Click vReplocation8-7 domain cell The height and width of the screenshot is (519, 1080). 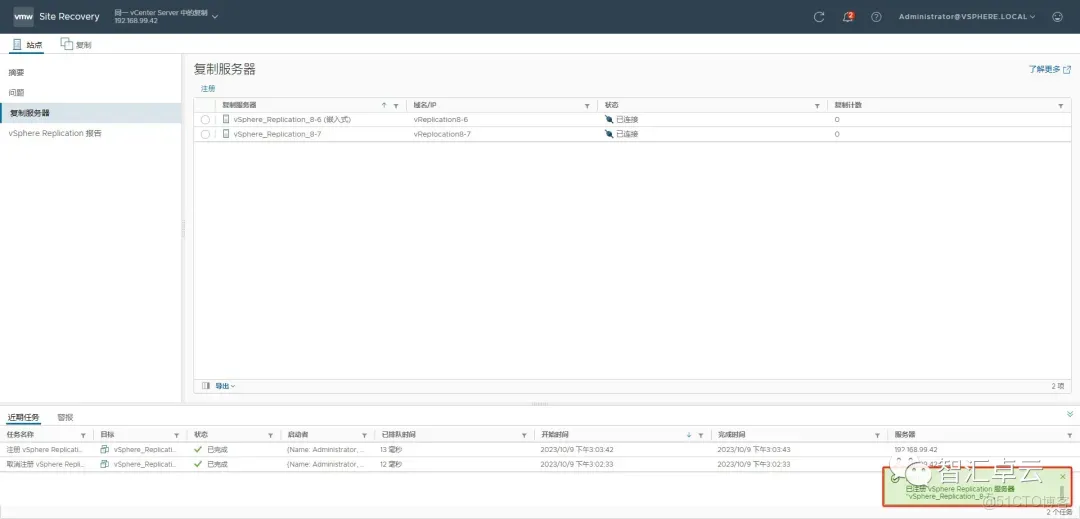point(442,134)
